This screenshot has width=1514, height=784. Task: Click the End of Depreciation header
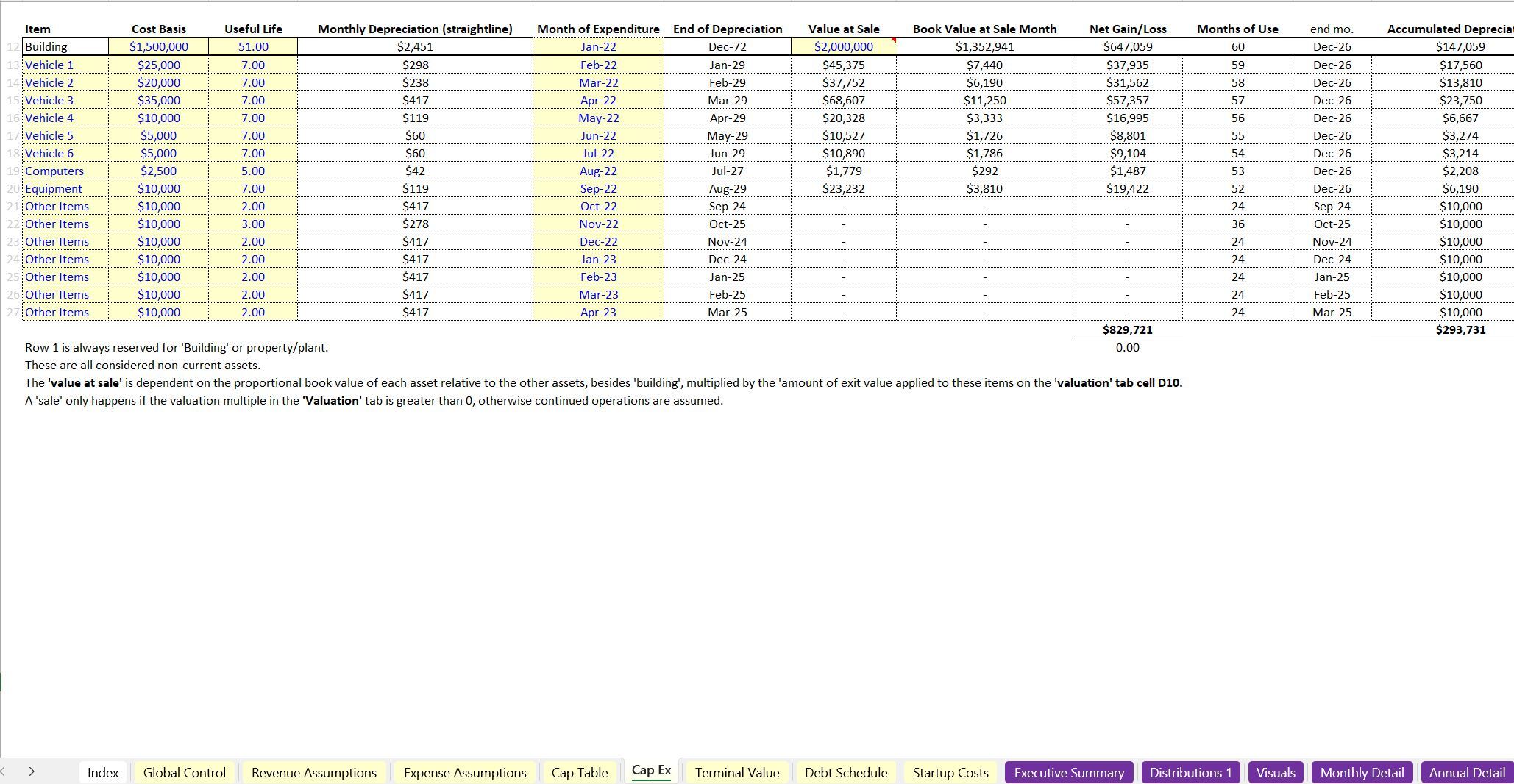pyautogui.click(x=728, y=29)
